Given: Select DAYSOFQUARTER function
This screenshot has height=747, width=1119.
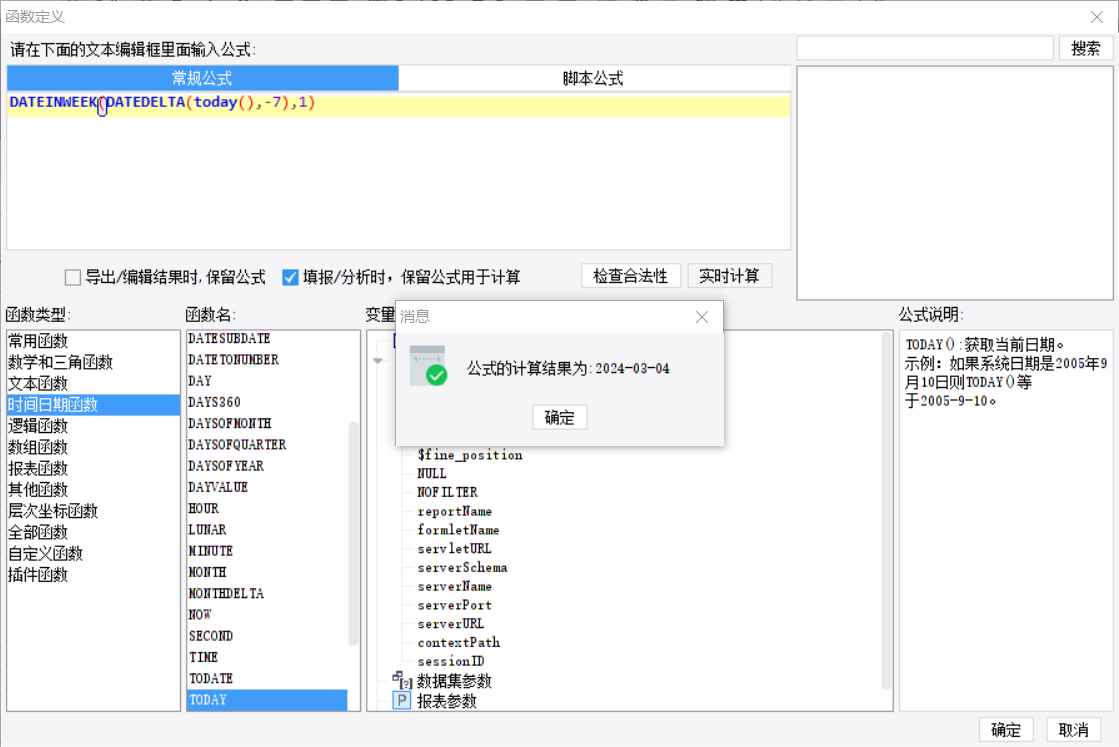Looking at the screenshot, I should pos(267,444).
